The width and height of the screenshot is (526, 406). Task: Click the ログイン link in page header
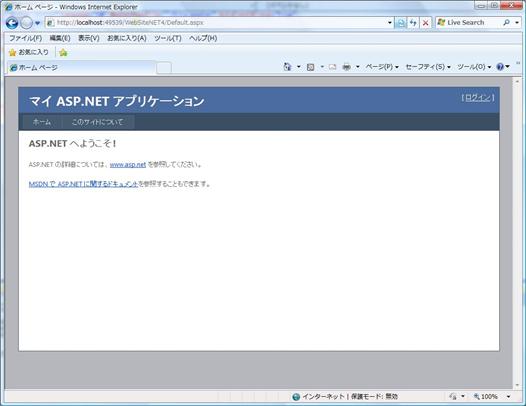pyautogui.click(x=478, y=98)
